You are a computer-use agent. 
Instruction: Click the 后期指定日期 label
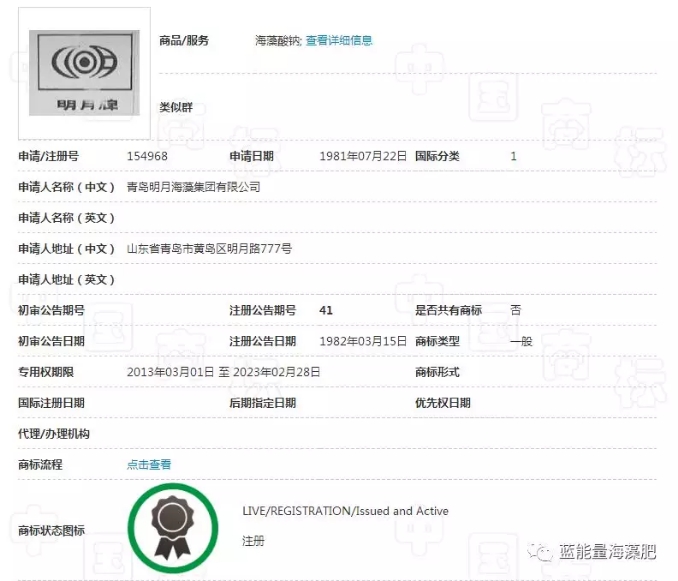pos(263,403)
